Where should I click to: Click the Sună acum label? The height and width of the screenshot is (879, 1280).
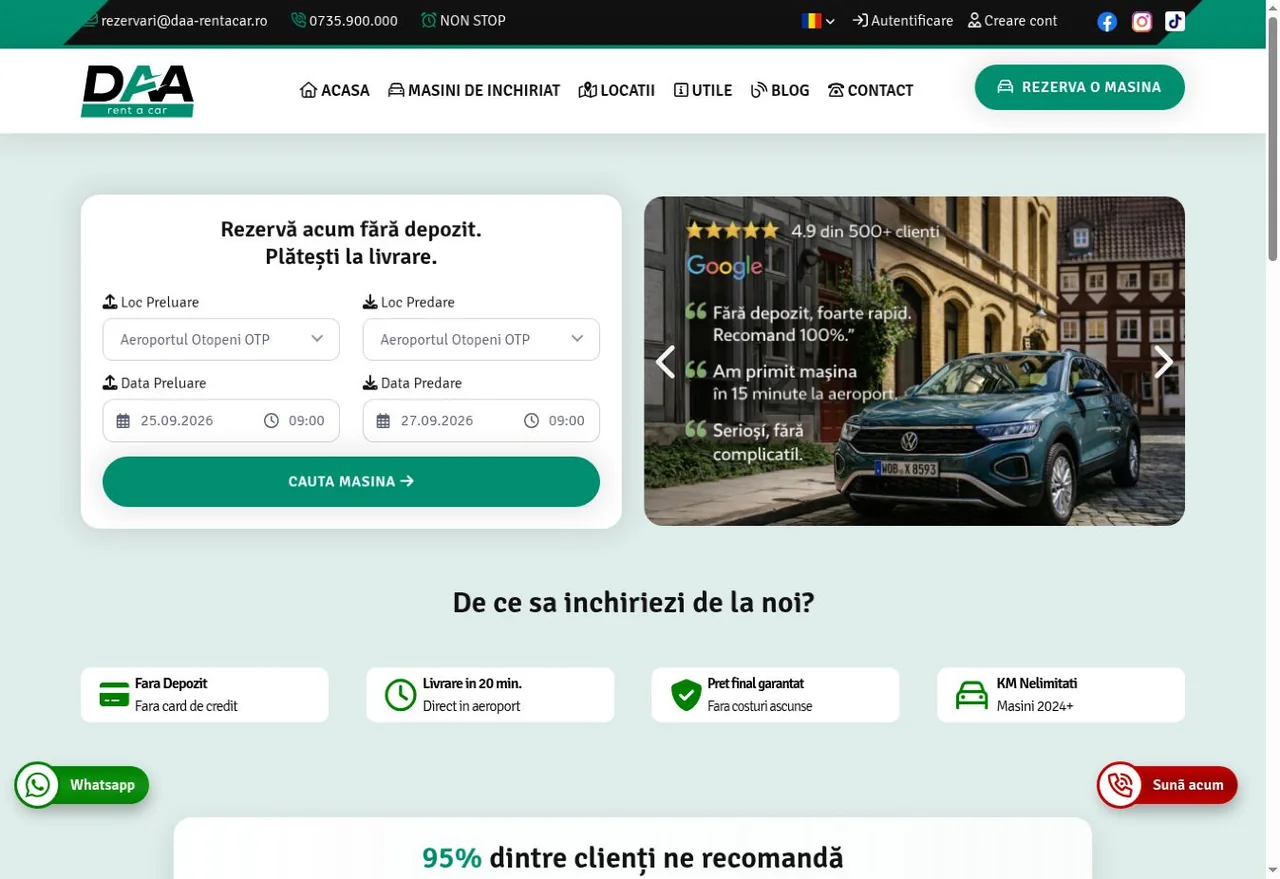pyautogui.click(x=1188, y=785)
